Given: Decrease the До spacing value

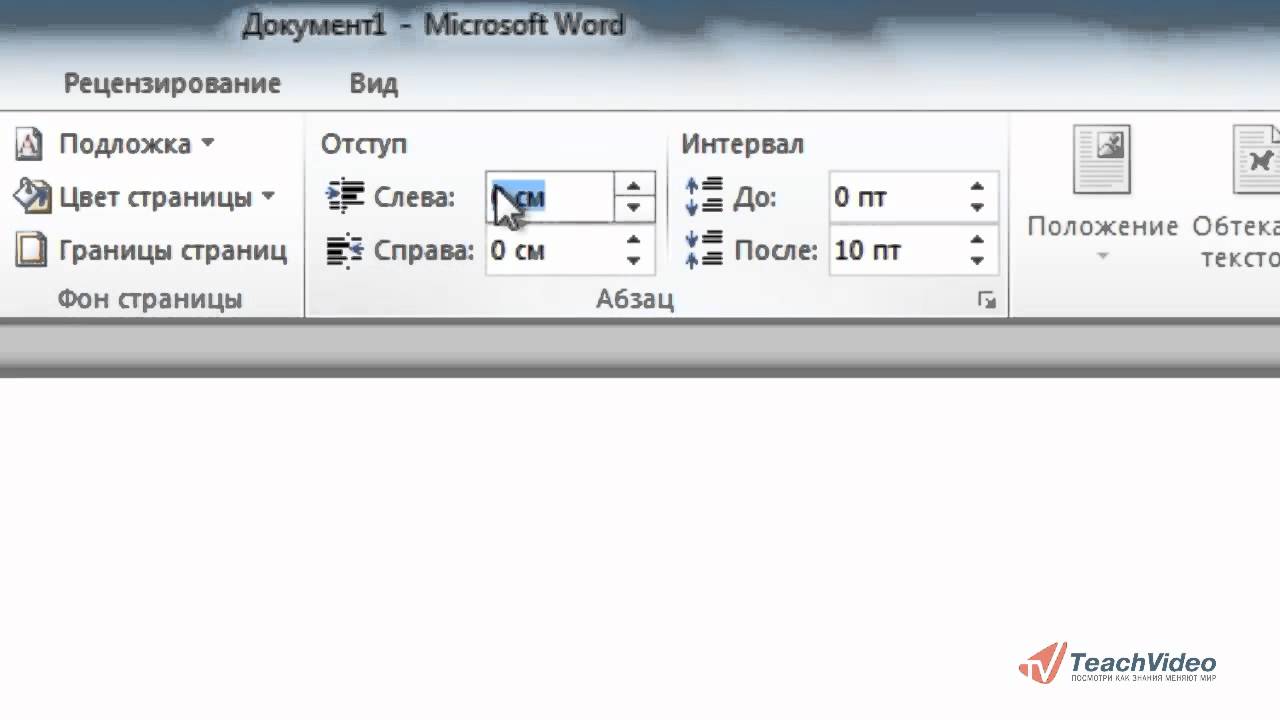Looking at the screenshot, I should point(977,208).
